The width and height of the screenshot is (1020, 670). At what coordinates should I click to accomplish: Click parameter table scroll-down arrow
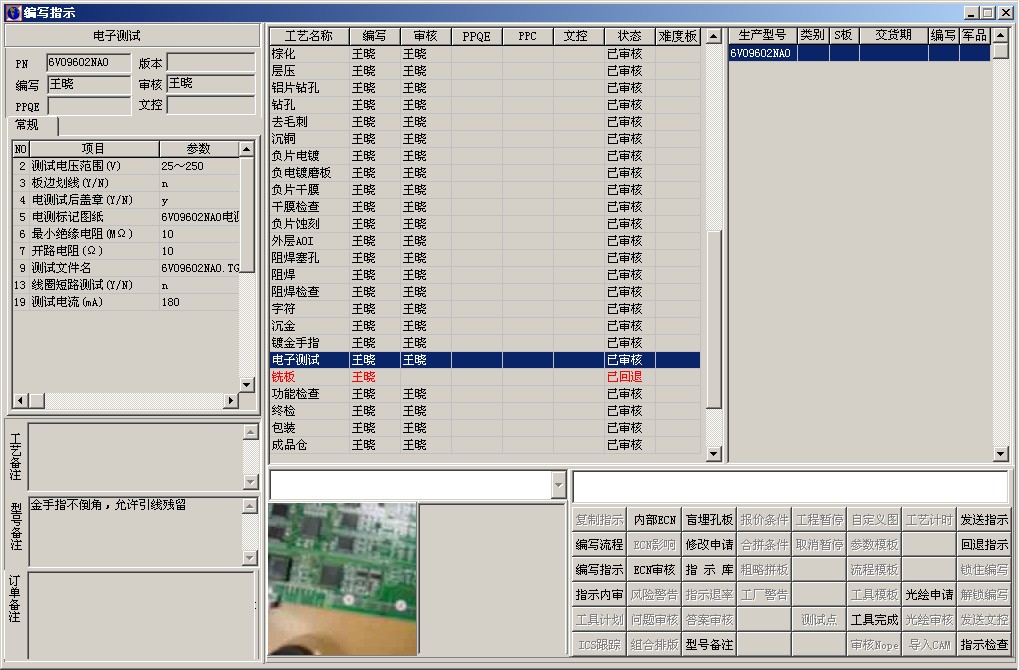pos(247,384)
